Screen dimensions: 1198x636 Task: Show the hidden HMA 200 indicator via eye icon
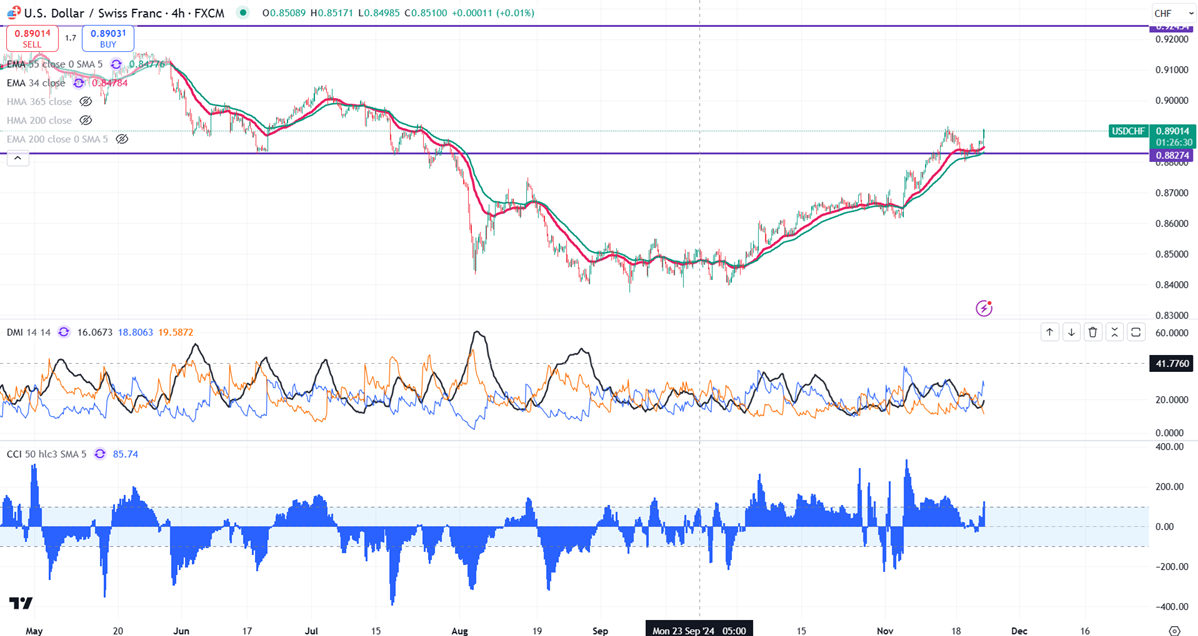point(86,121)
